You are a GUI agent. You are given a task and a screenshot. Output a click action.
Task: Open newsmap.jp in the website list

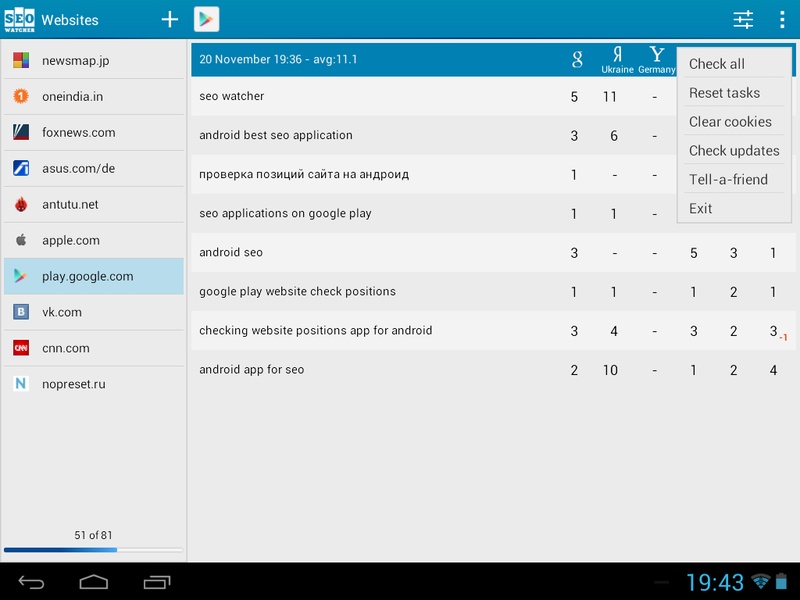pyautogui.click(x=94, y=60)
